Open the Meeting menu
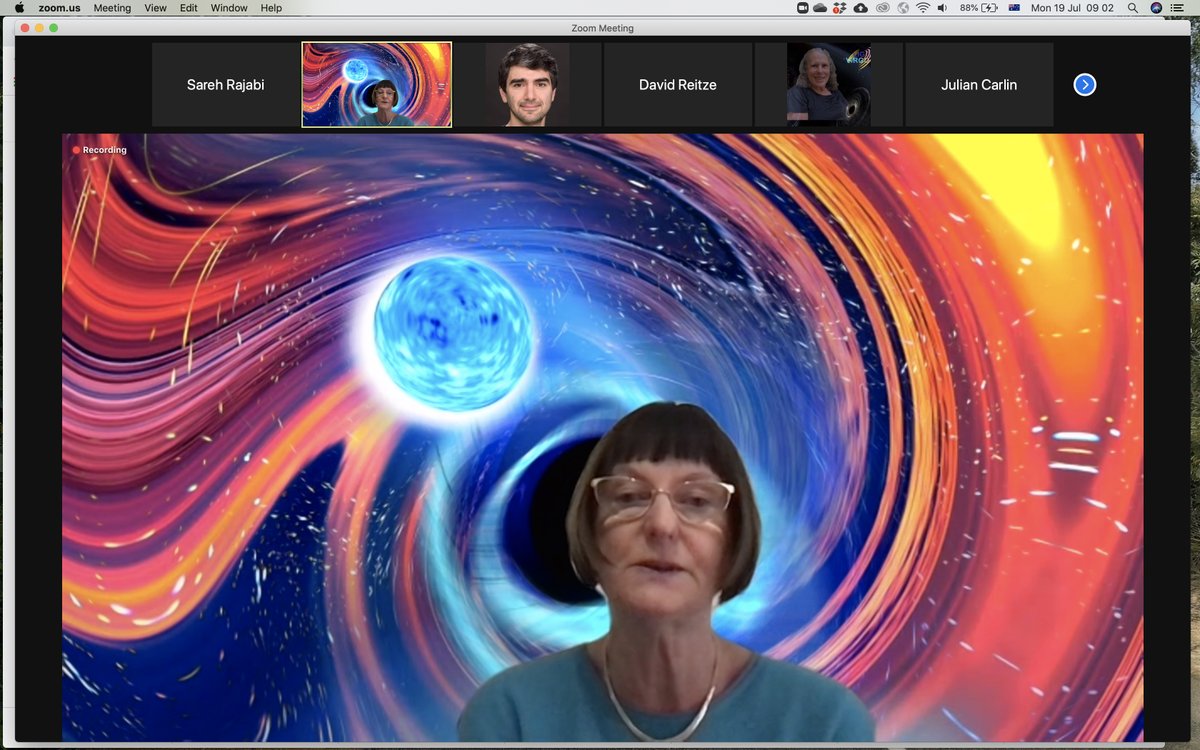This screenshot has height=750, width=1200. [112, 8]
